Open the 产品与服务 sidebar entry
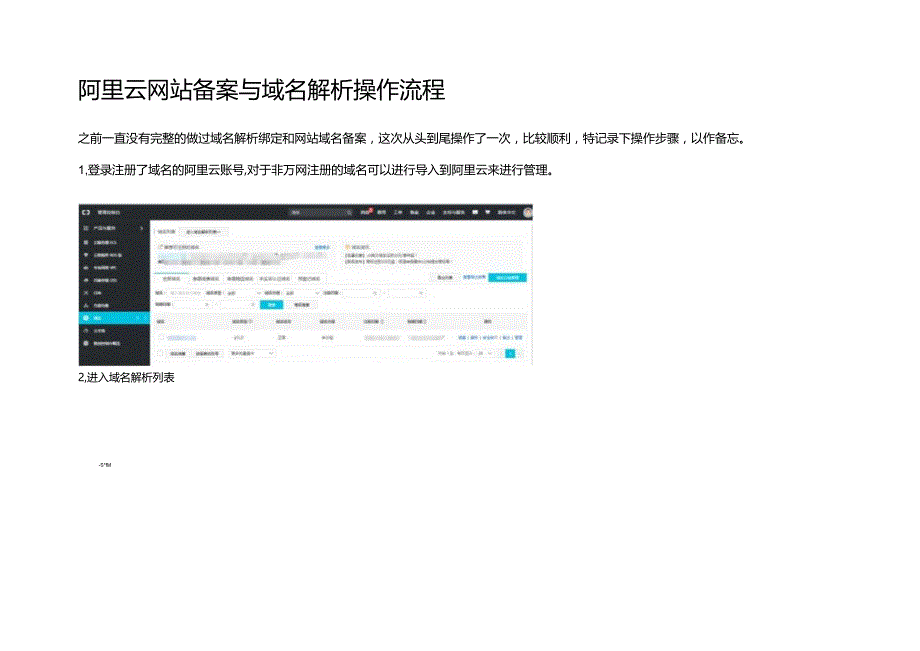Viewport: 920px width, 651px height. [x=104, y=227]
